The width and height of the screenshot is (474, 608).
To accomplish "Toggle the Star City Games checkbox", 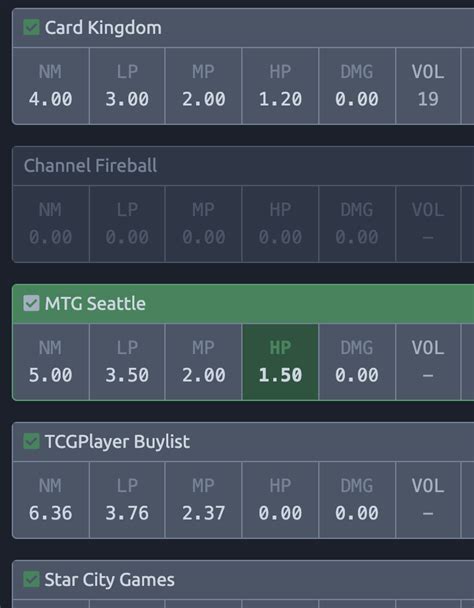I will [x=31, y=579].
